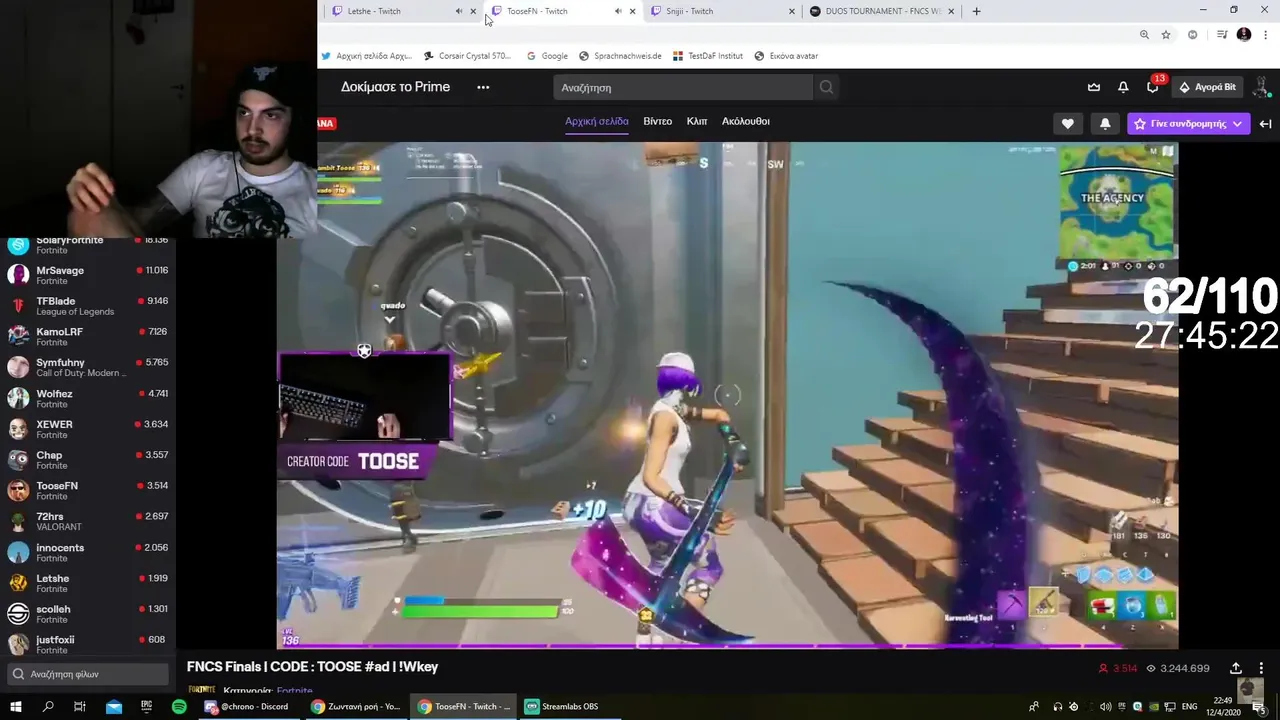Open Chrome three-dot menu
1280x720 pixels.
[1266, 34]
